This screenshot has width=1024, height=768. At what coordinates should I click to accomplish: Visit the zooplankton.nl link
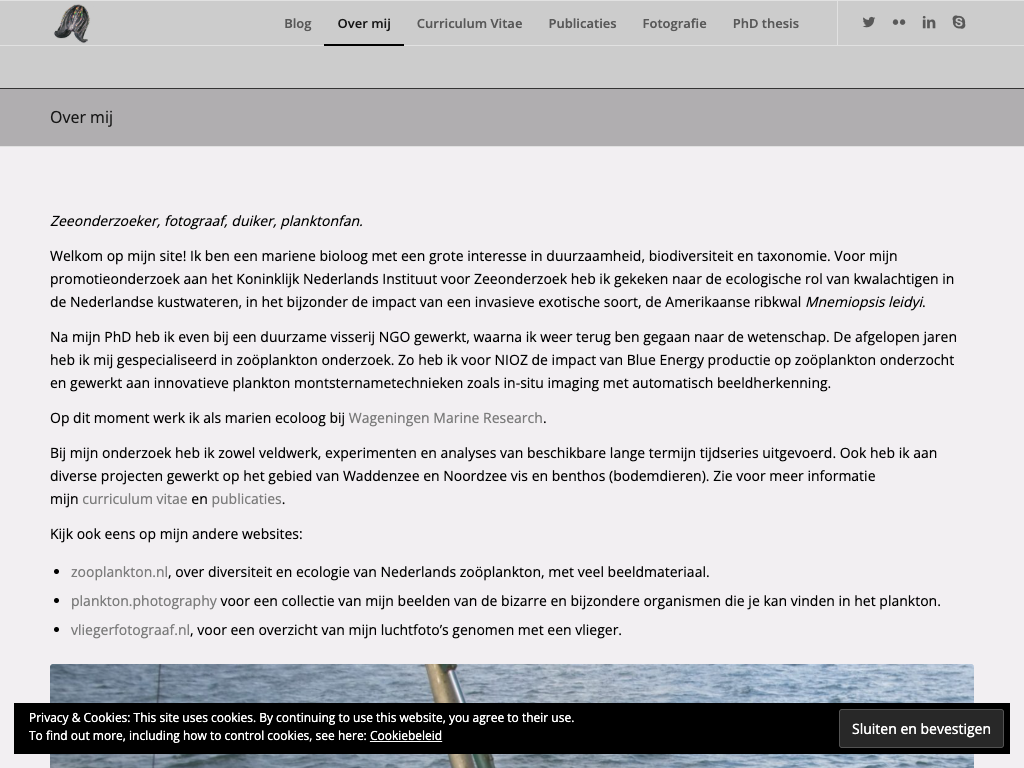pyautogui.click(x=119, y=572)
